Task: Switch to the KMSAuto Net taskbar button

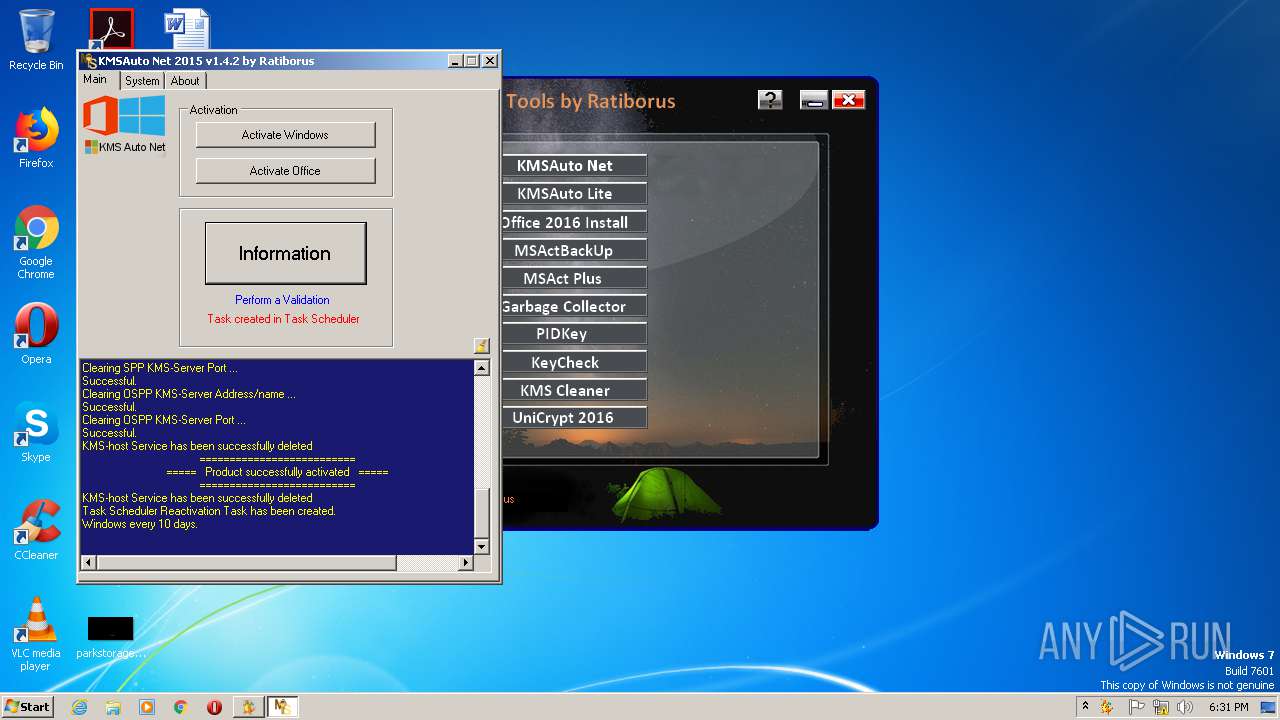Action: 282,707
